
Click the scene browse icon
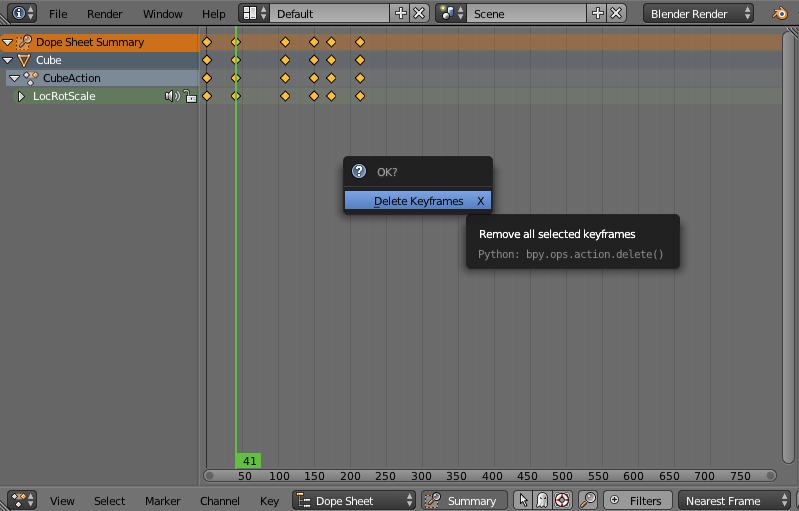click(451, 13)
